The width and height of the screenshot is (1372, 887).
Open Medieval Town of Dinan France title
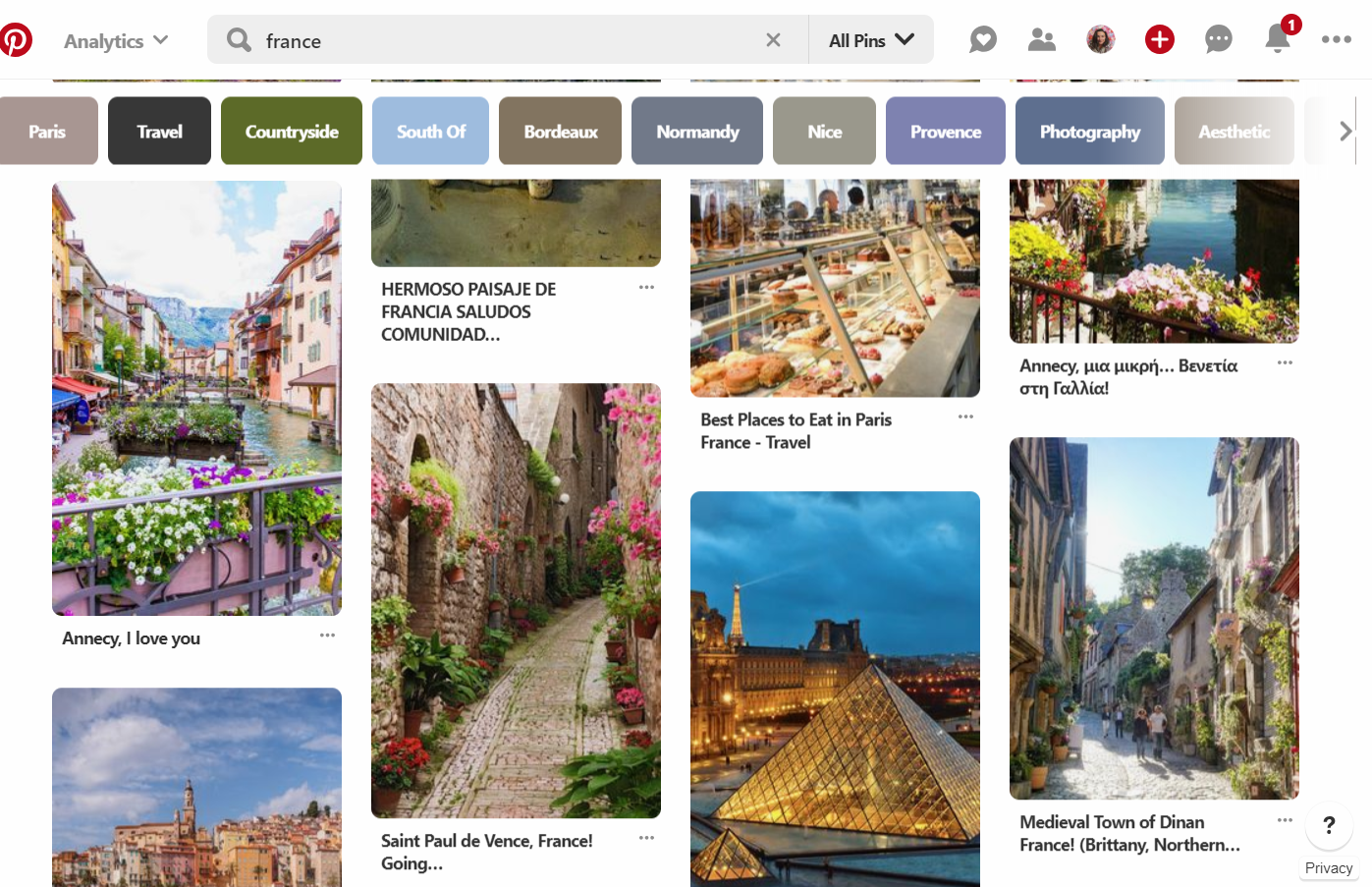click(1129, 833)
